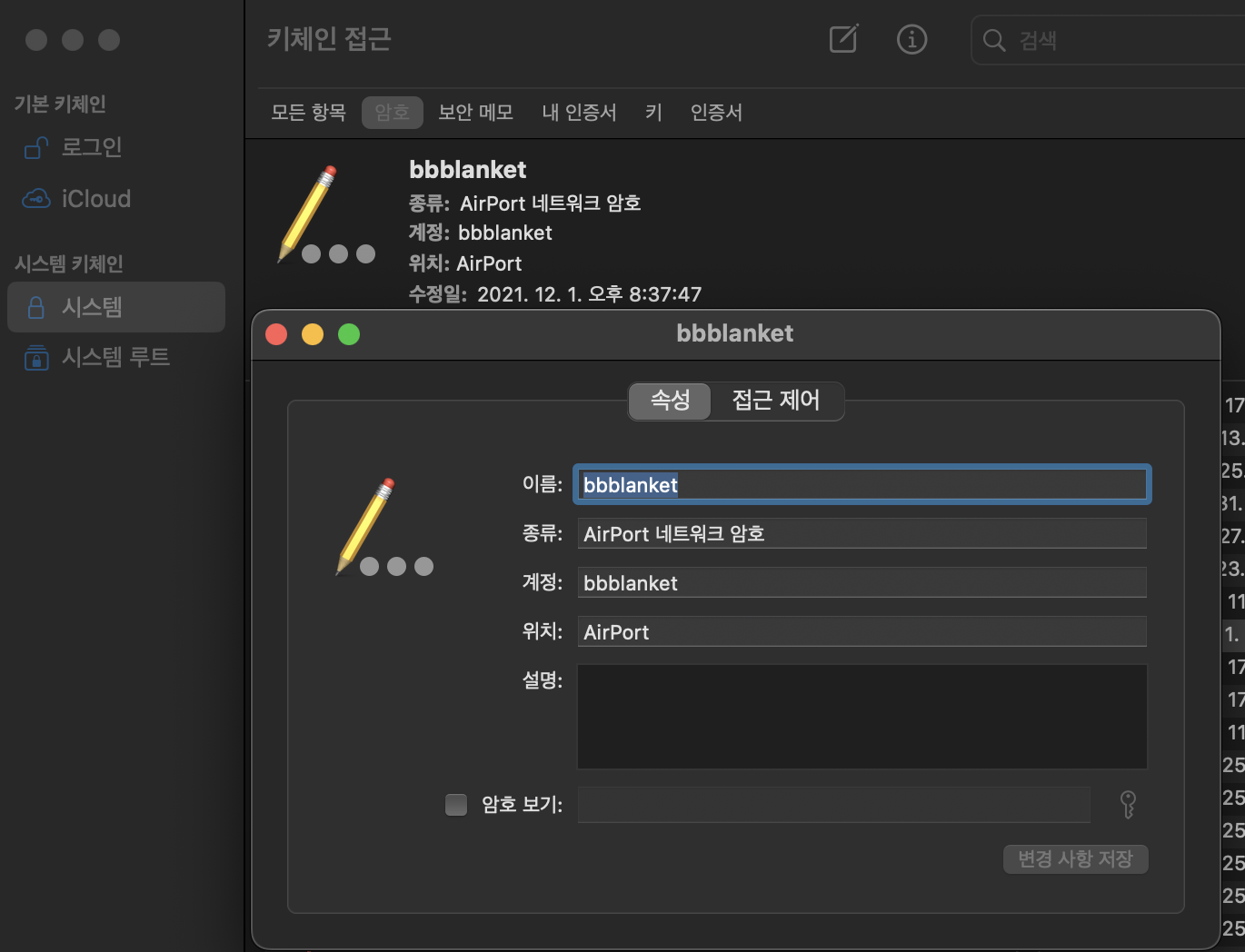Open the 보안 메모 category
The height and width of the screenshot is (952, 1245).
click(475, 113)
